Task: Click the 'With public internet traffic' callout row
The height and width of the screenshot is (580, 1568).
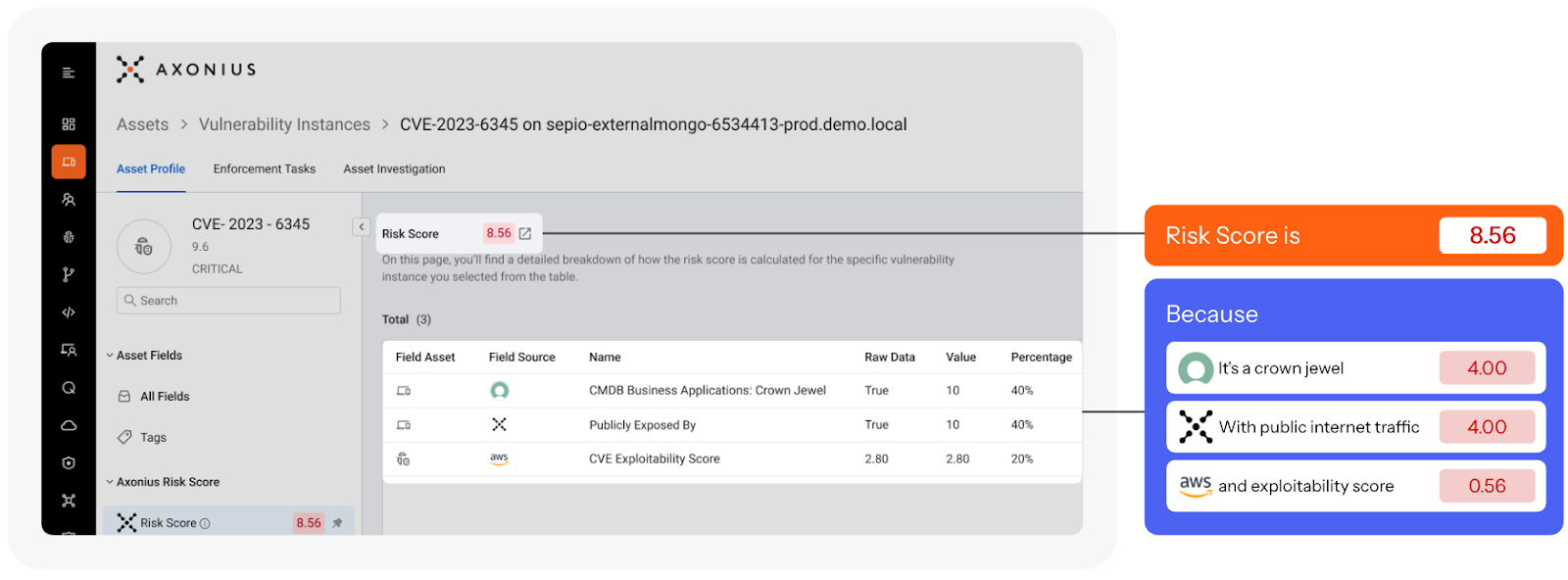Action: pos(1355,427)
